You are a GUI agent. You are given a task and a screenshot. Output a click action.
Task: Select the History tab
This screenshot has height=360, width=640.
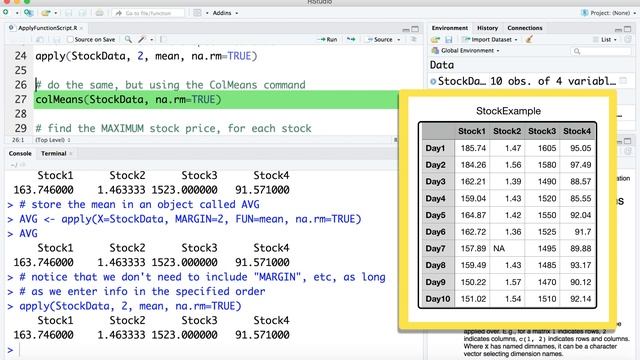(x=487, y=28)
